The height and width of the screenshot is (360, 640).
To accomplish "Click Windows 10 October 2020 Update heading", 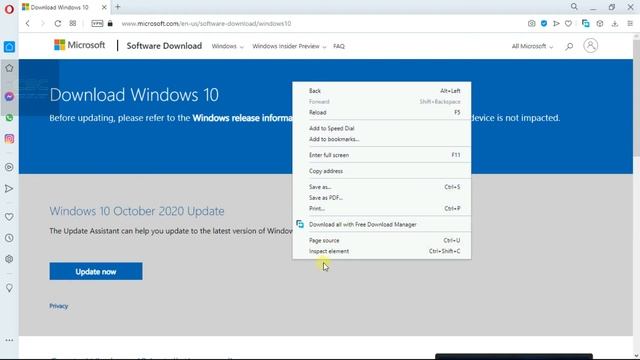I will (x=137, y=211).
